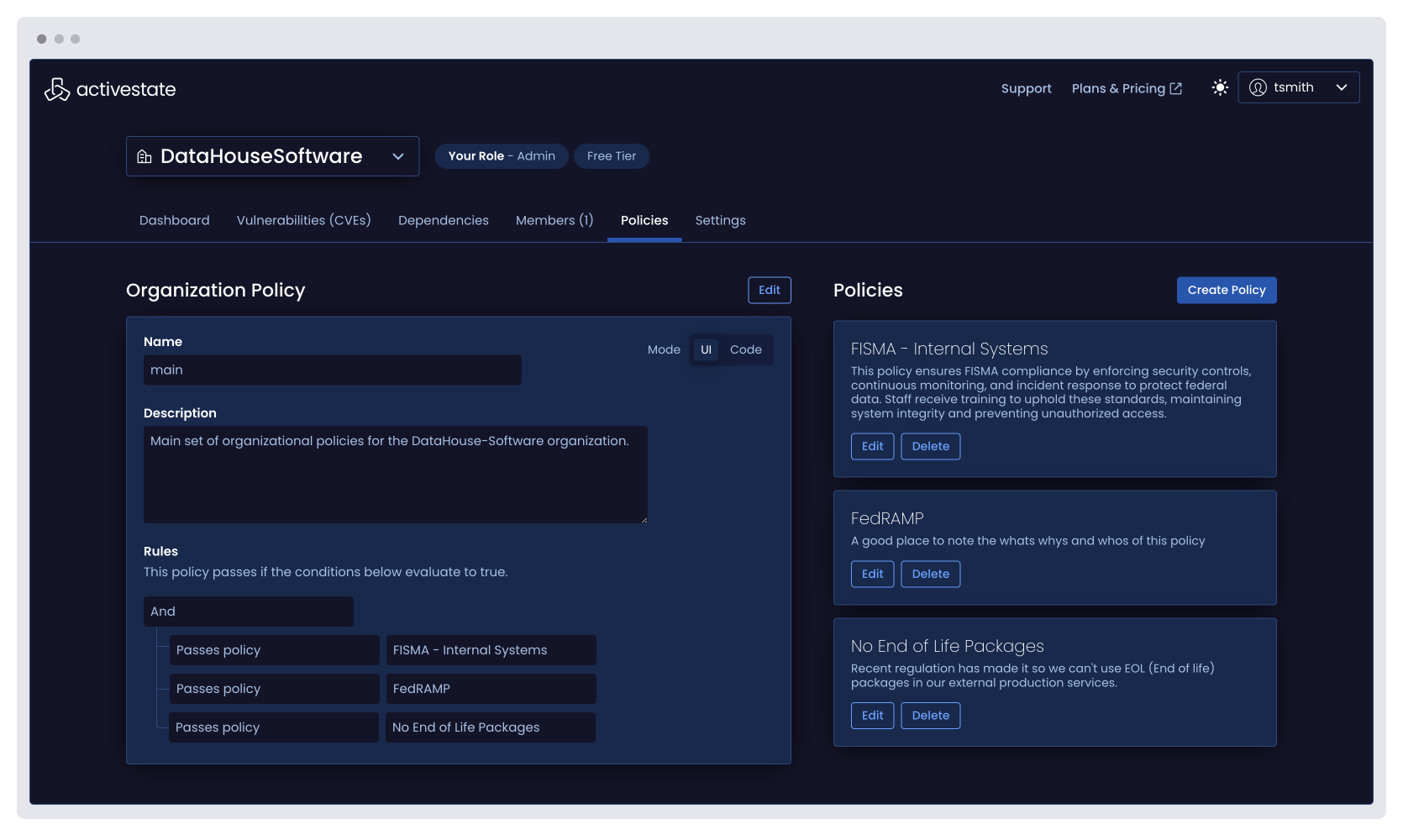Delete the No End of Life Packages policy

tap(931, 716)
